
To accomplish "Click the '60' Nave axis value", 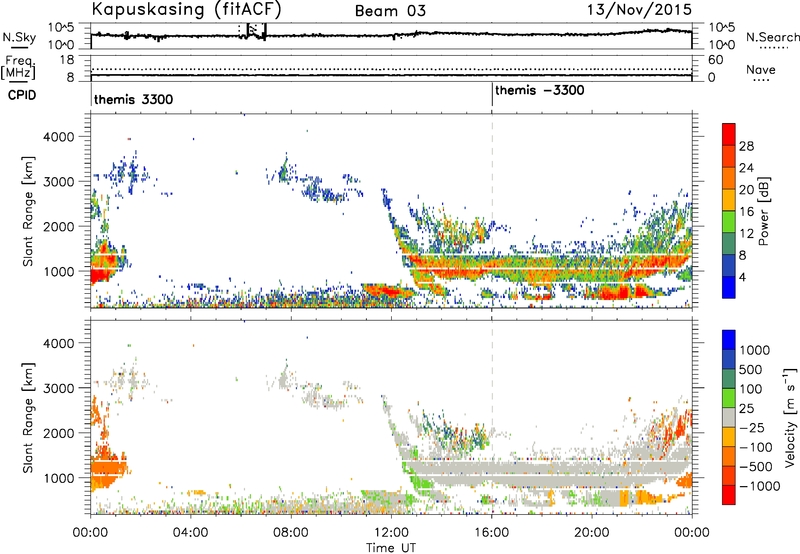I will pyautogui.click(x=715, y=60).
